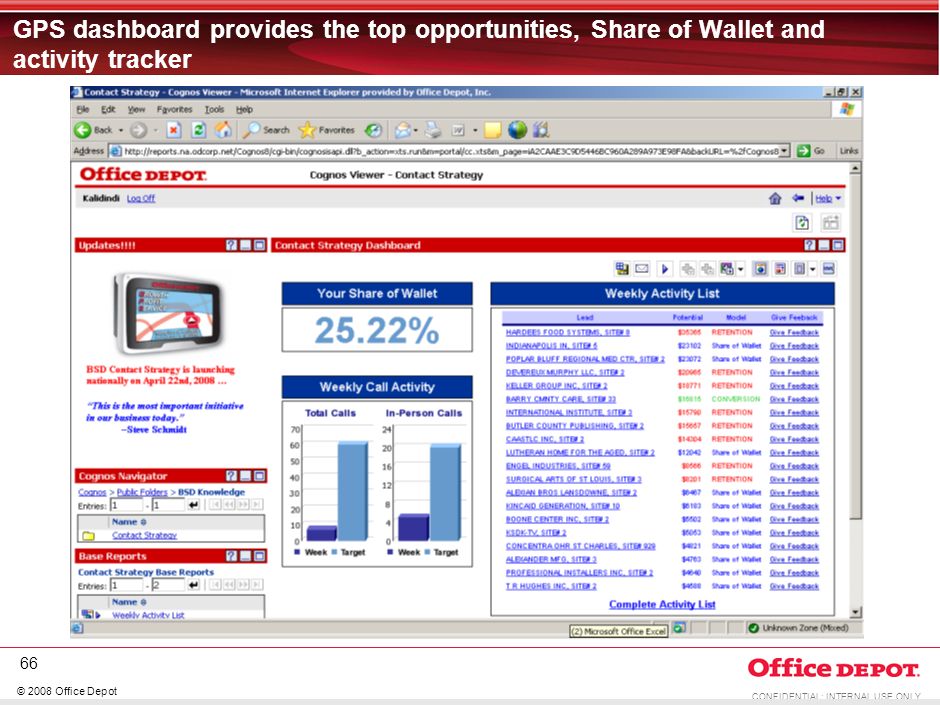Click the IE Back button
This screenshot has height=705, width=940.
pos(93,129)
